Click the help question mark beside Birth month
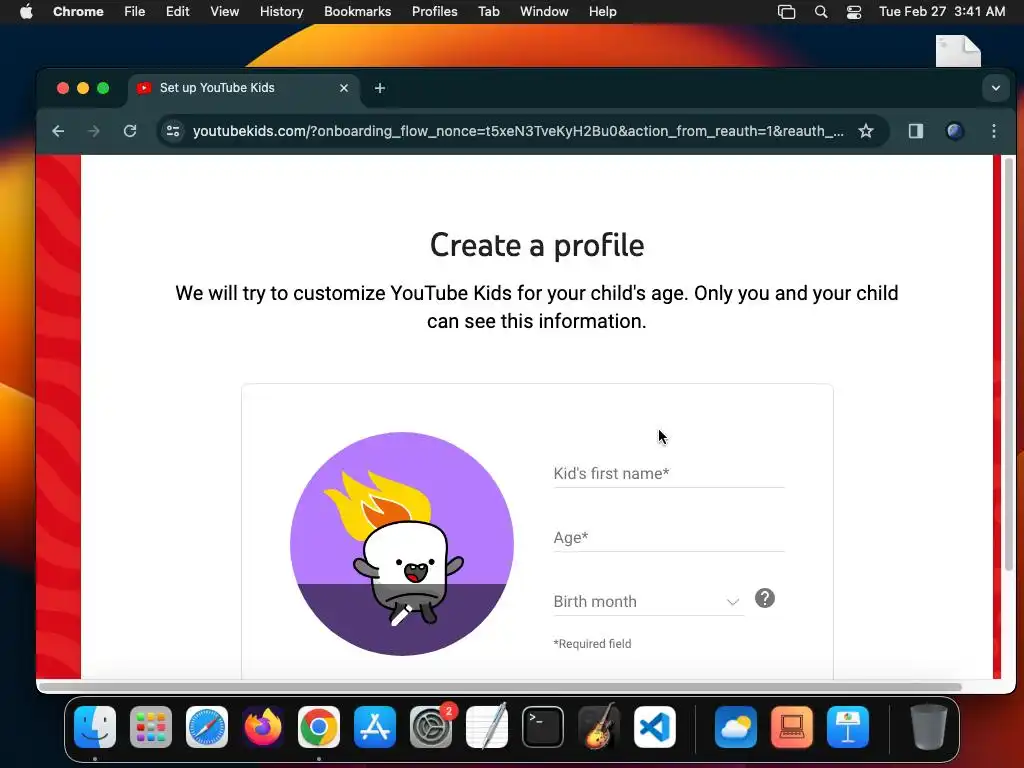 pyautogui.click(x=765, y=598)
